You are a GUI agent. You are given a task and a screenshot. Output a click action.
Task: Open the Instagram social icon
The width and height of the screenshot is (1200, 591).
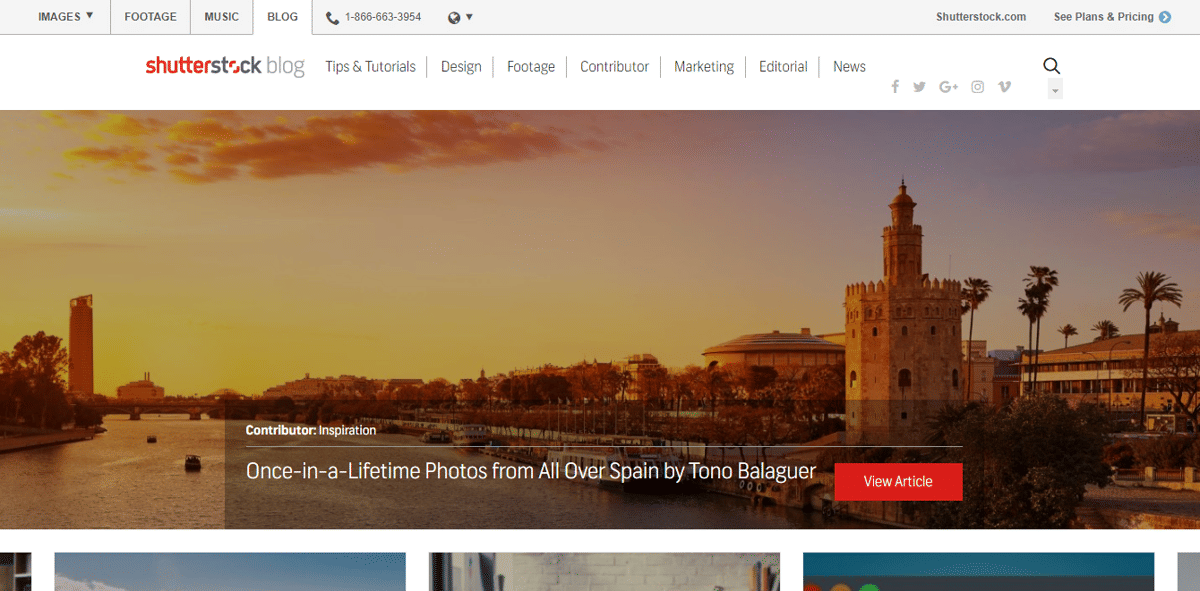[x=977, y=87]
